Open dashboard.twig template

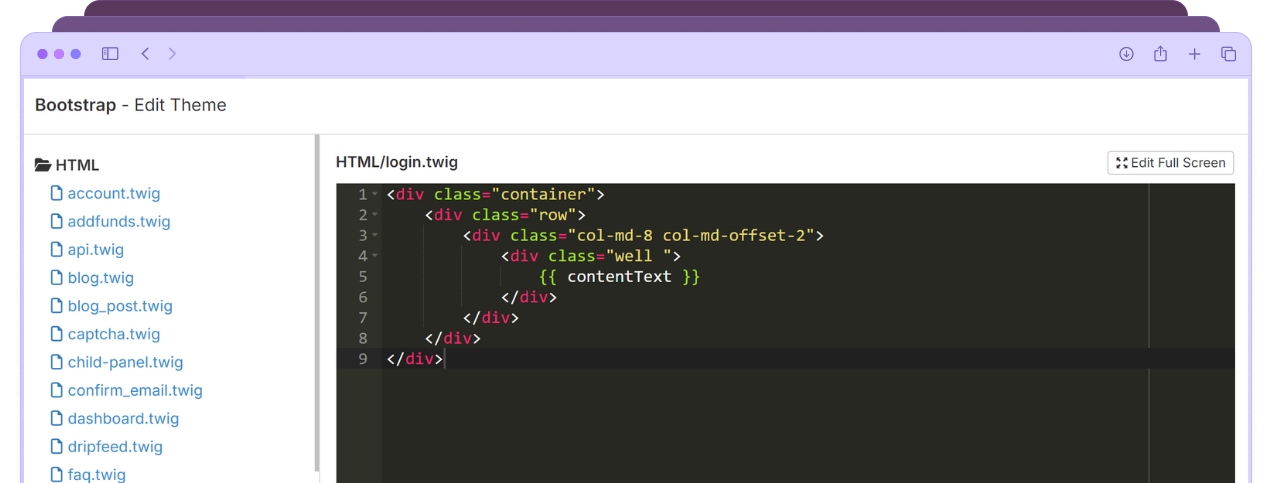(x=123, y=418)
